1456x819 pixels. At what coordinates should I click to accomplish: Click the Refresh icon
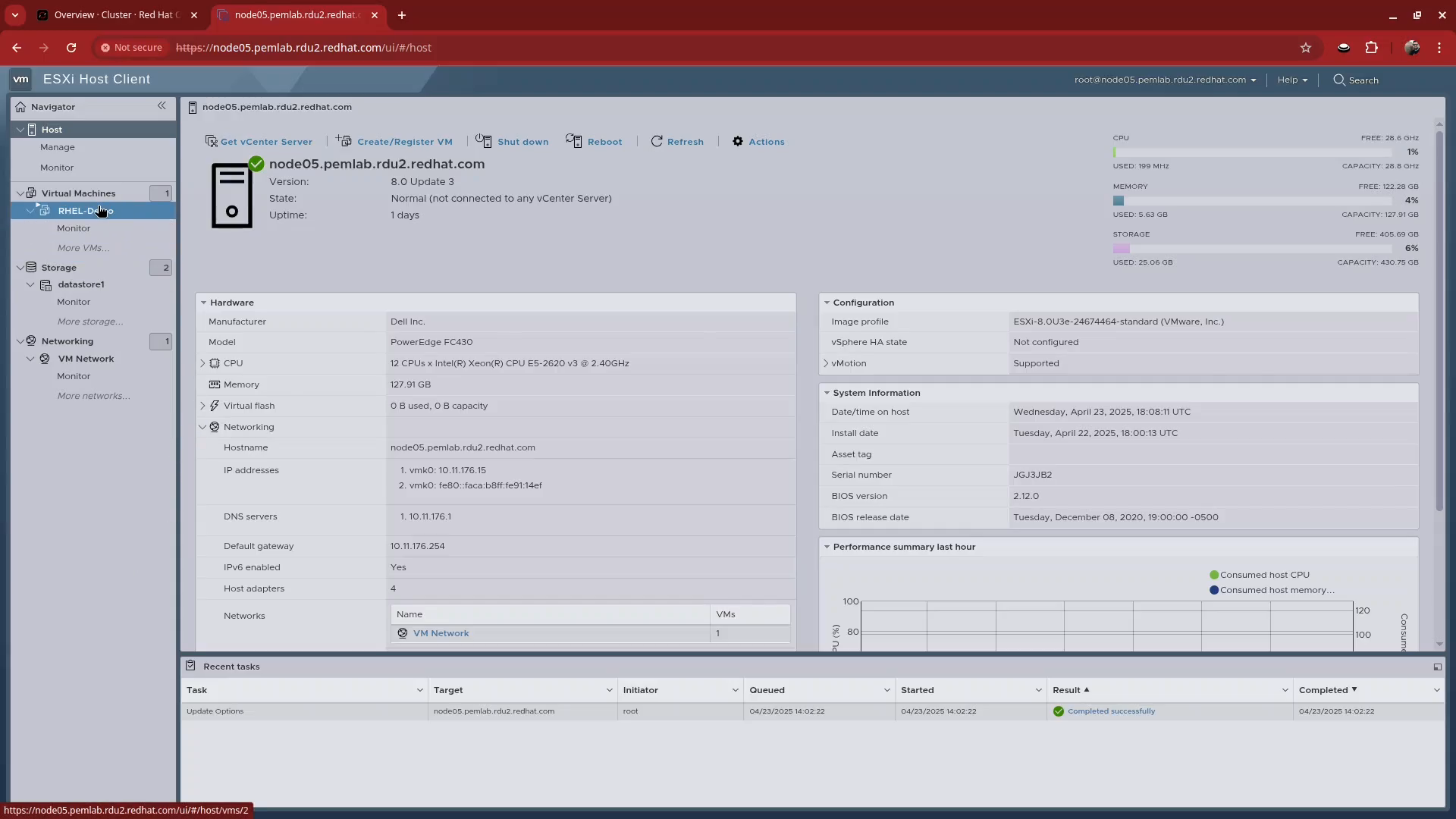pos(657,141)
